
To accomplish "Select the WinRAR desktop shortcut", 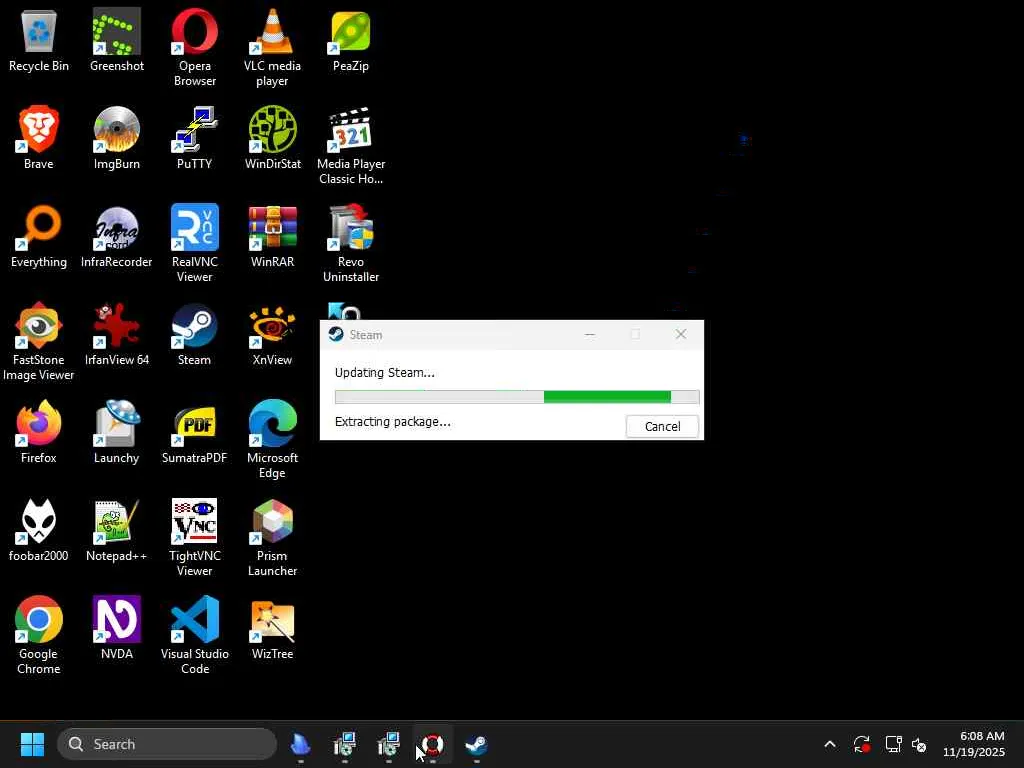I will [272, 236].
